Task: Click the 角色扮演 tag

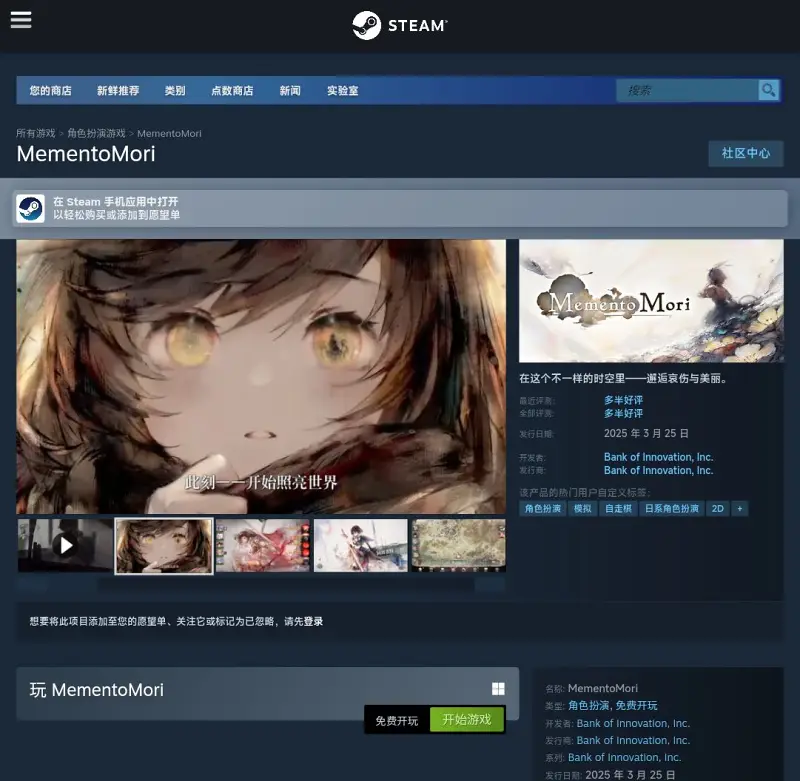Action: [x=543, y=509]
